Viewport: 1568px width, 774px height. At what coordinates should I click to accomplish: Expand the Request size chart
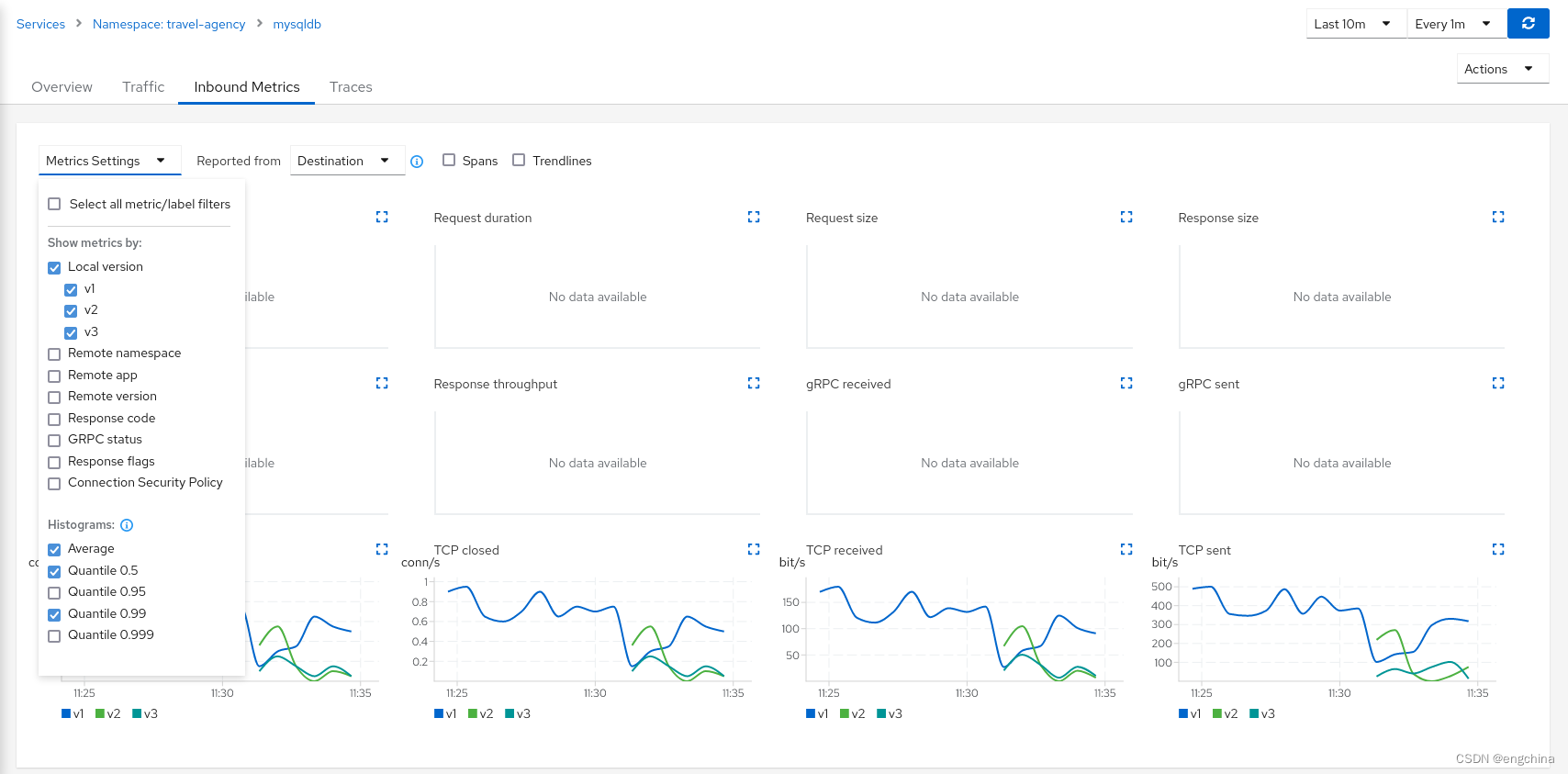tap(1126, 217)
